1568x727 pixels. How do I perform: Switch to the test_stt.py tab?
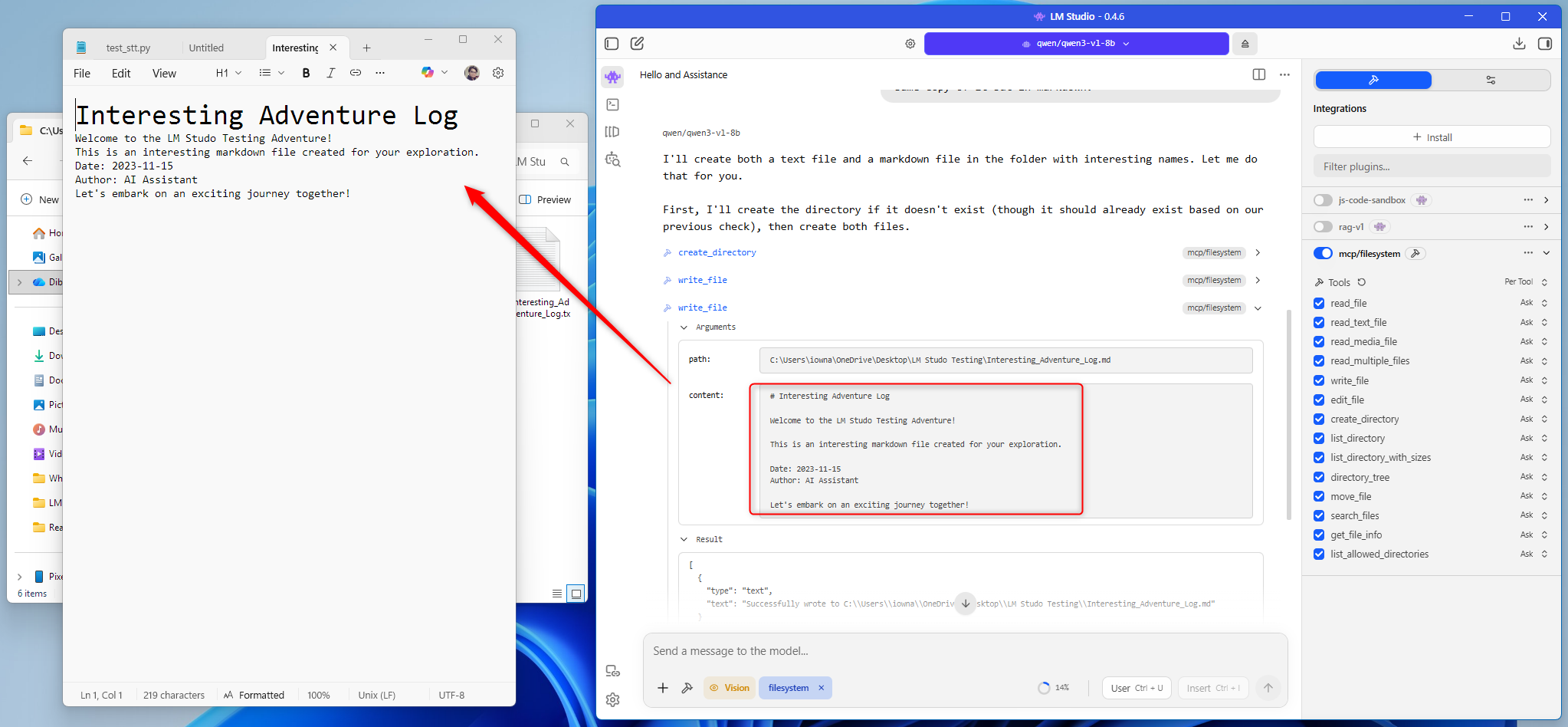tap(128, 48)
